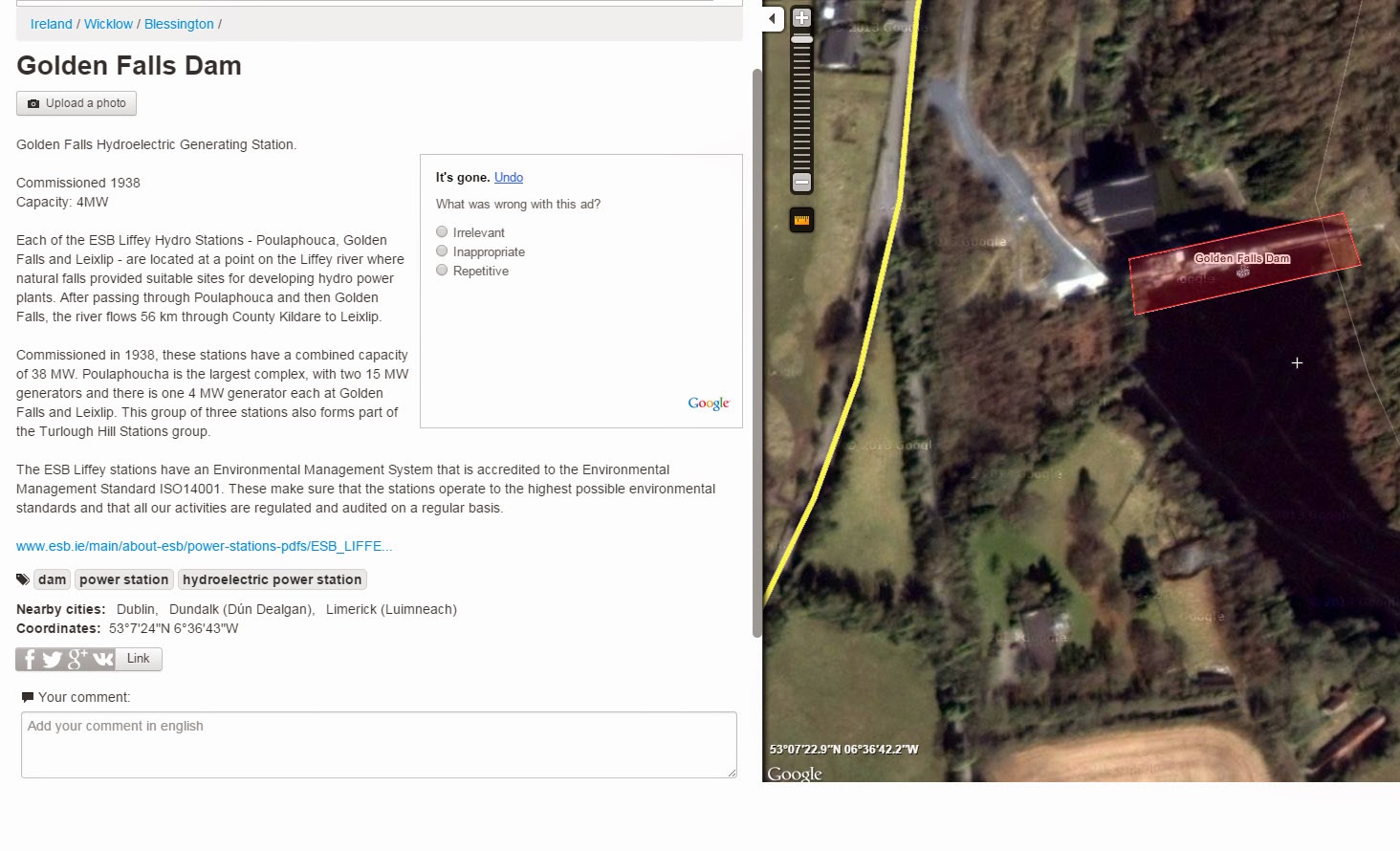Click the coordinates 53°7'24"N 6°36'43"W text
The width and height of the screenshot is (1400, 851).
tap(174, 628)
